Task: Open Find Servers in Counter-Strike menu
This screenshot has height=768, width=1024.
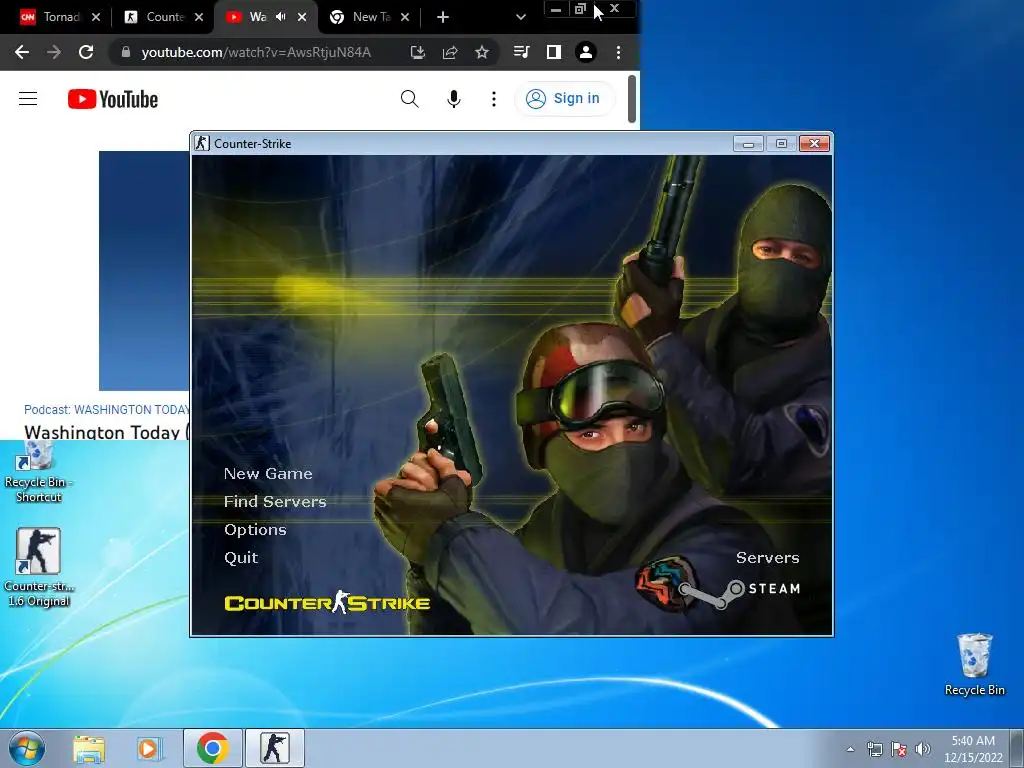Action: [275, 502]
